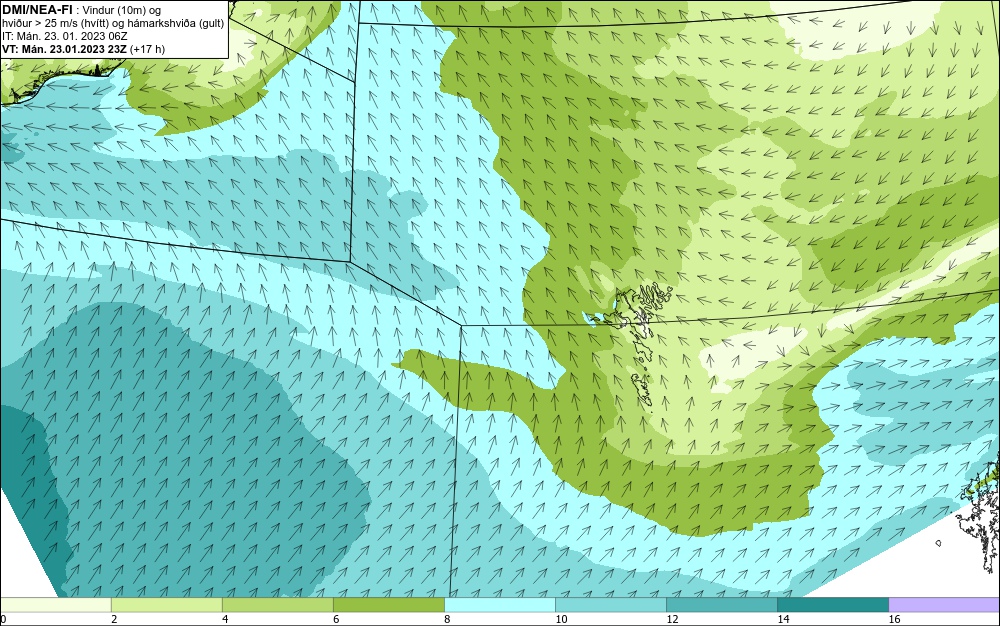This screenshot has width=1000, height=626.
Task: Click the 'Vindur (10m) og' label
Action: (121, 10)
